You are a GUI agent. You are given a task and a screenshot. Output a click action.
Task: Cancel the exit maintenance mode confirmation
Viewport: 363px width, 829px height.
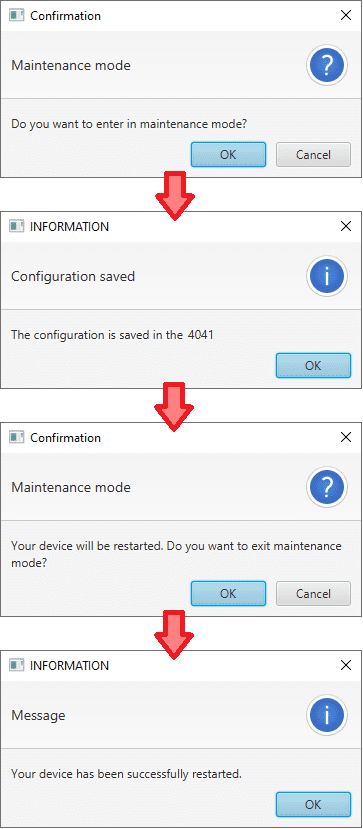313,593
